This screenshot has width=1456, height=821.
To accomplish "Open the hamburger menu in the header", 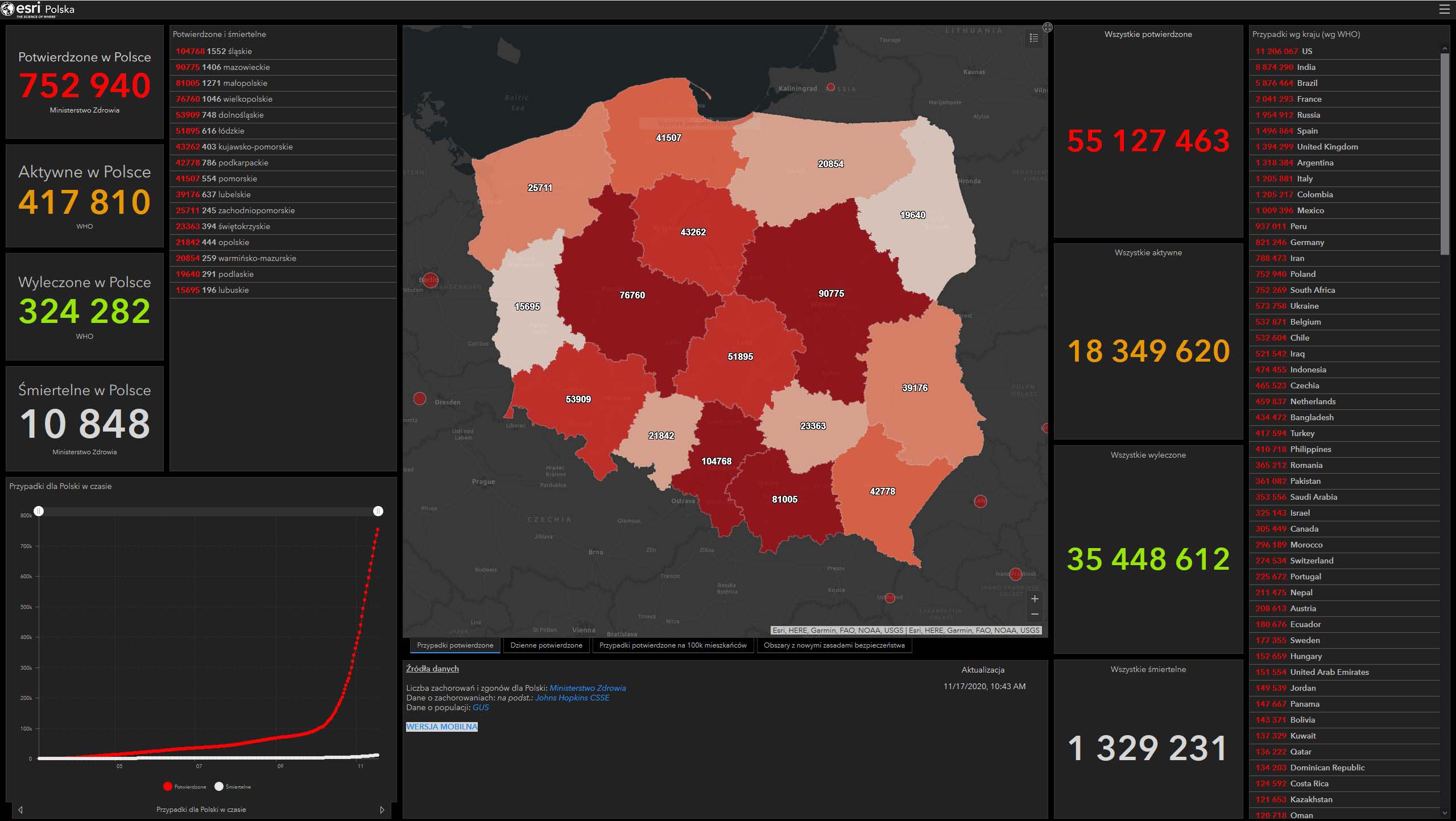I will (1444, 10).
